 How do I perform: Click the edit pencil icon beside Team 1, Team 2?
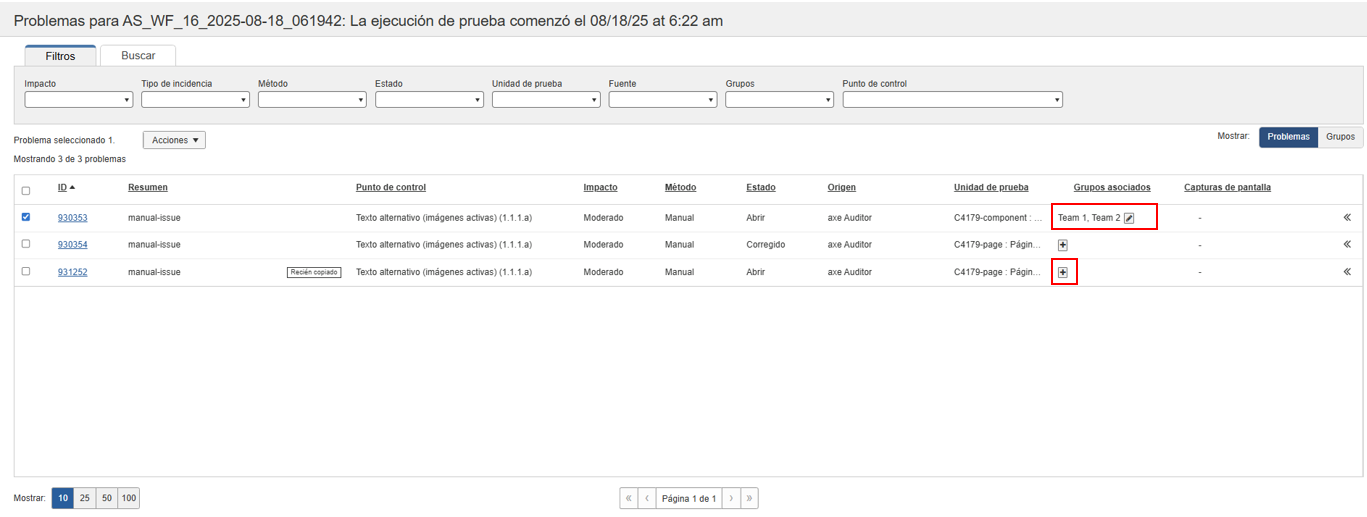1129,217
